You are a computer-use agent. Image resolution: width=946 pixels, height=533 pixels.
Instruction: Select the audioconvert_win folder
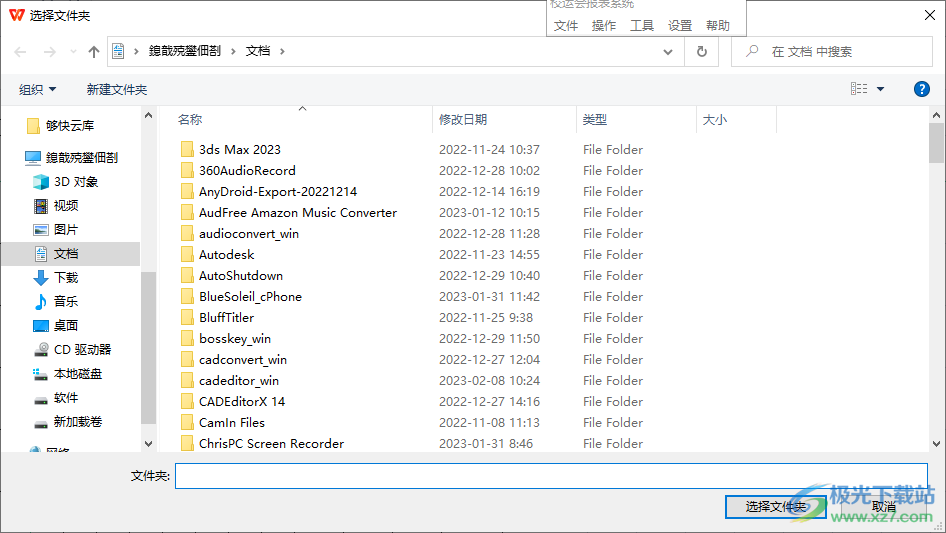pyautogui.click(x=249, y=234)
